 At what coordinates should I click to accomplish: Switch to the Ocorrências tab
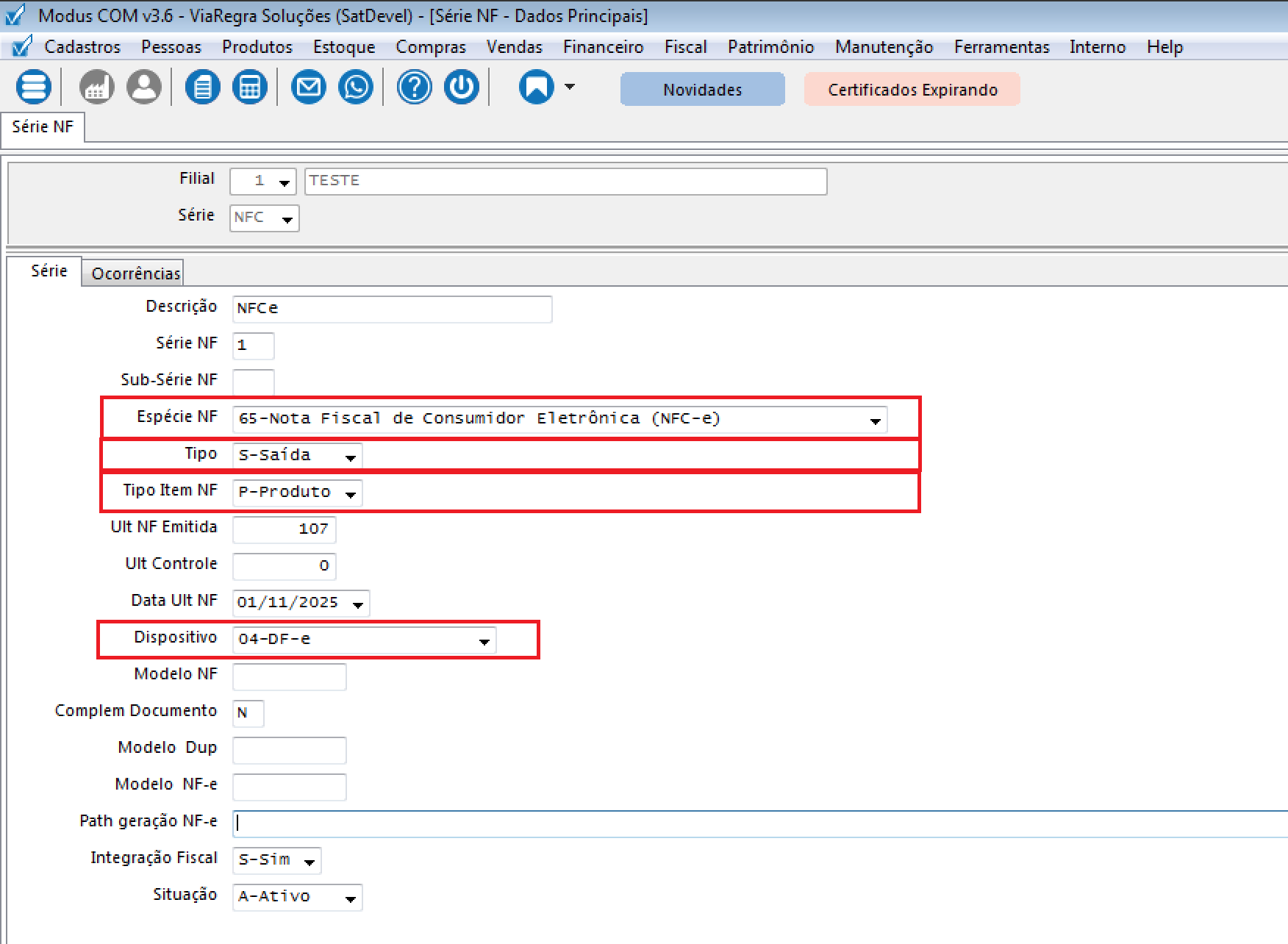pos(135,273)
